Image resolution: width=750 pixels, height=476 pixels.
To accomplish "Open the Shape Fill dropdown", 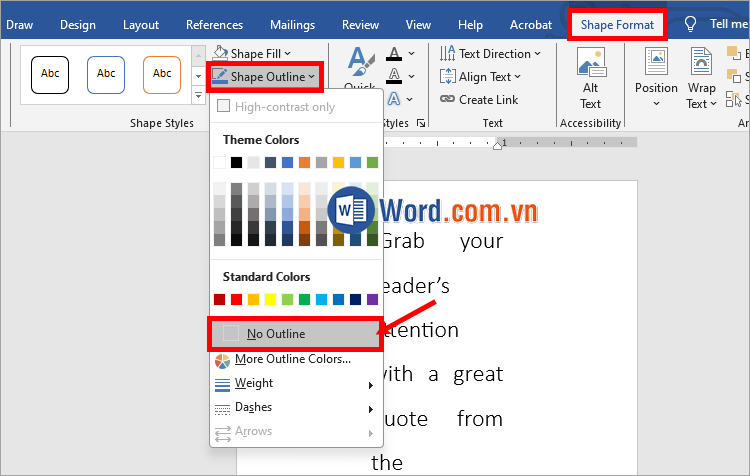I will coord(254,54).
